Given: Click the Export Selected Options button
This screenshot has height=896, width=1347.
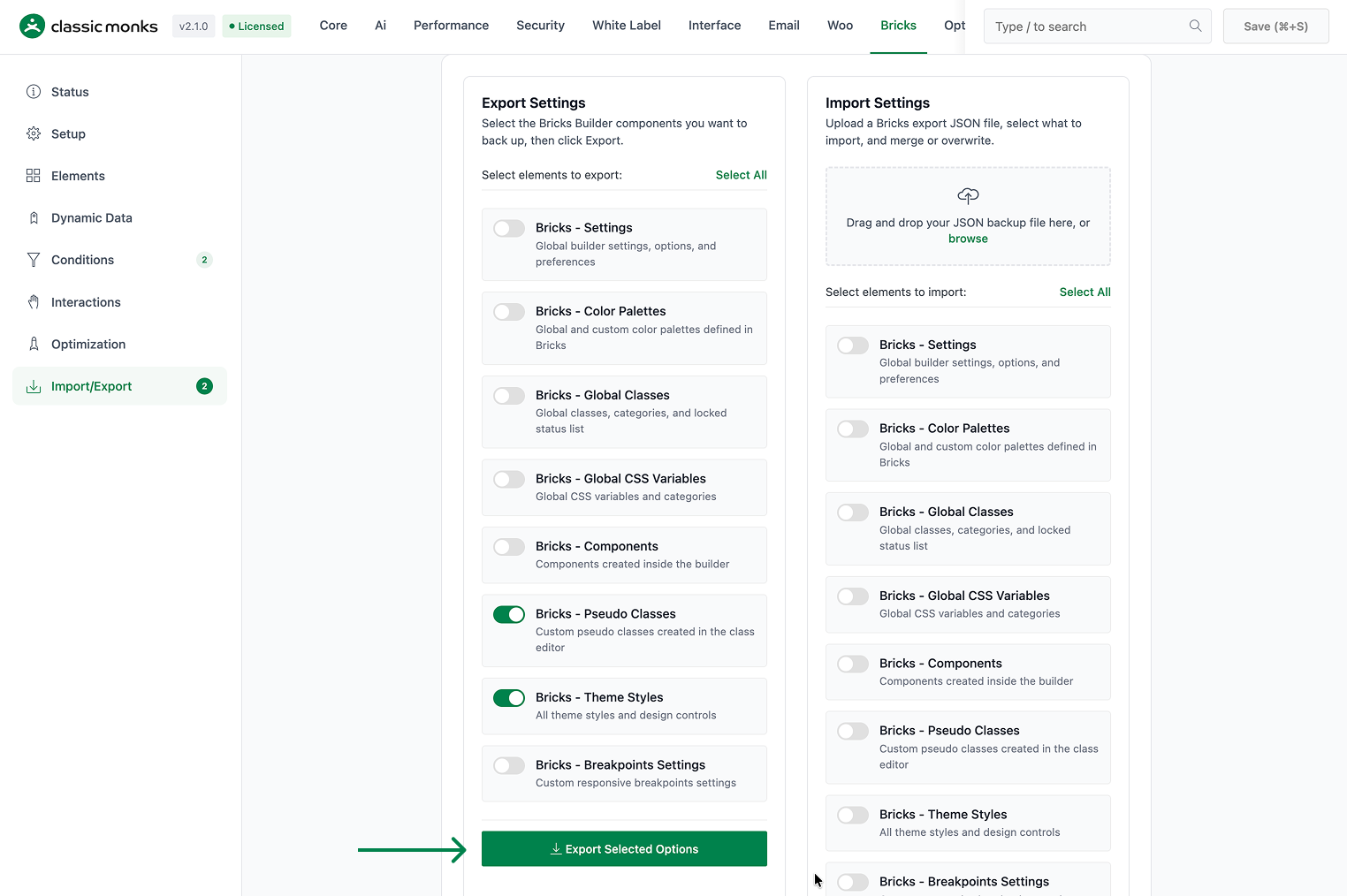Looking at the screenshot, I should coord(624,849).
